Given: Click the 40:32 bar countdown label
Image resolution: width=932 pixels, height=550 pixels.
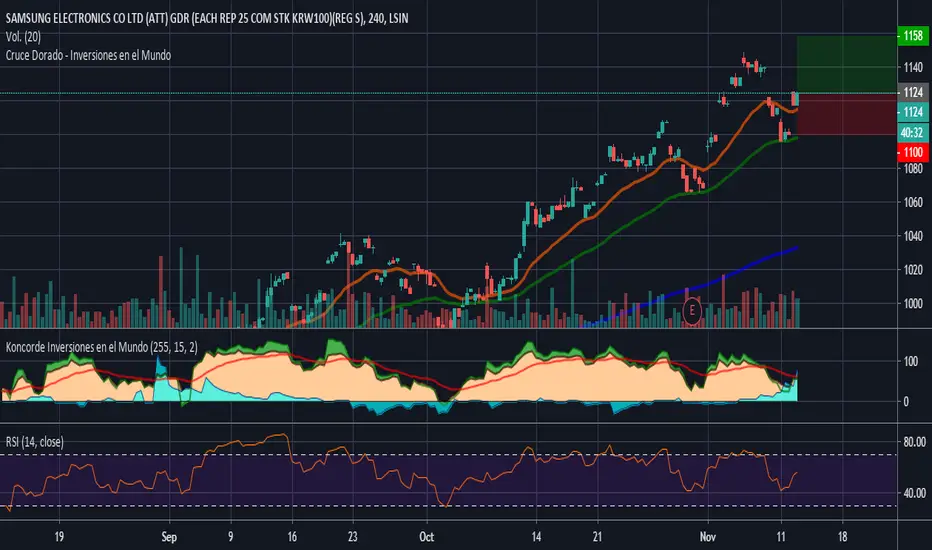Looking at the screenshot, I should [912, 132].
